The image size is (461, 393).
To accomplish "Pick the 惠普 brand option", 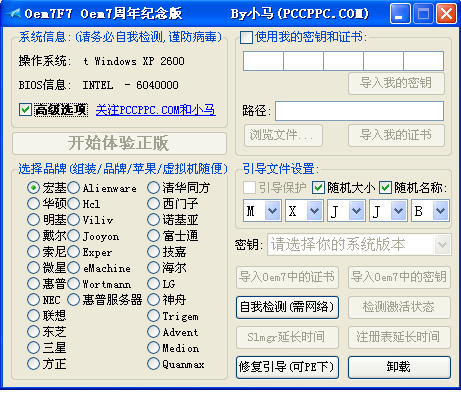I will coord(33,284).
